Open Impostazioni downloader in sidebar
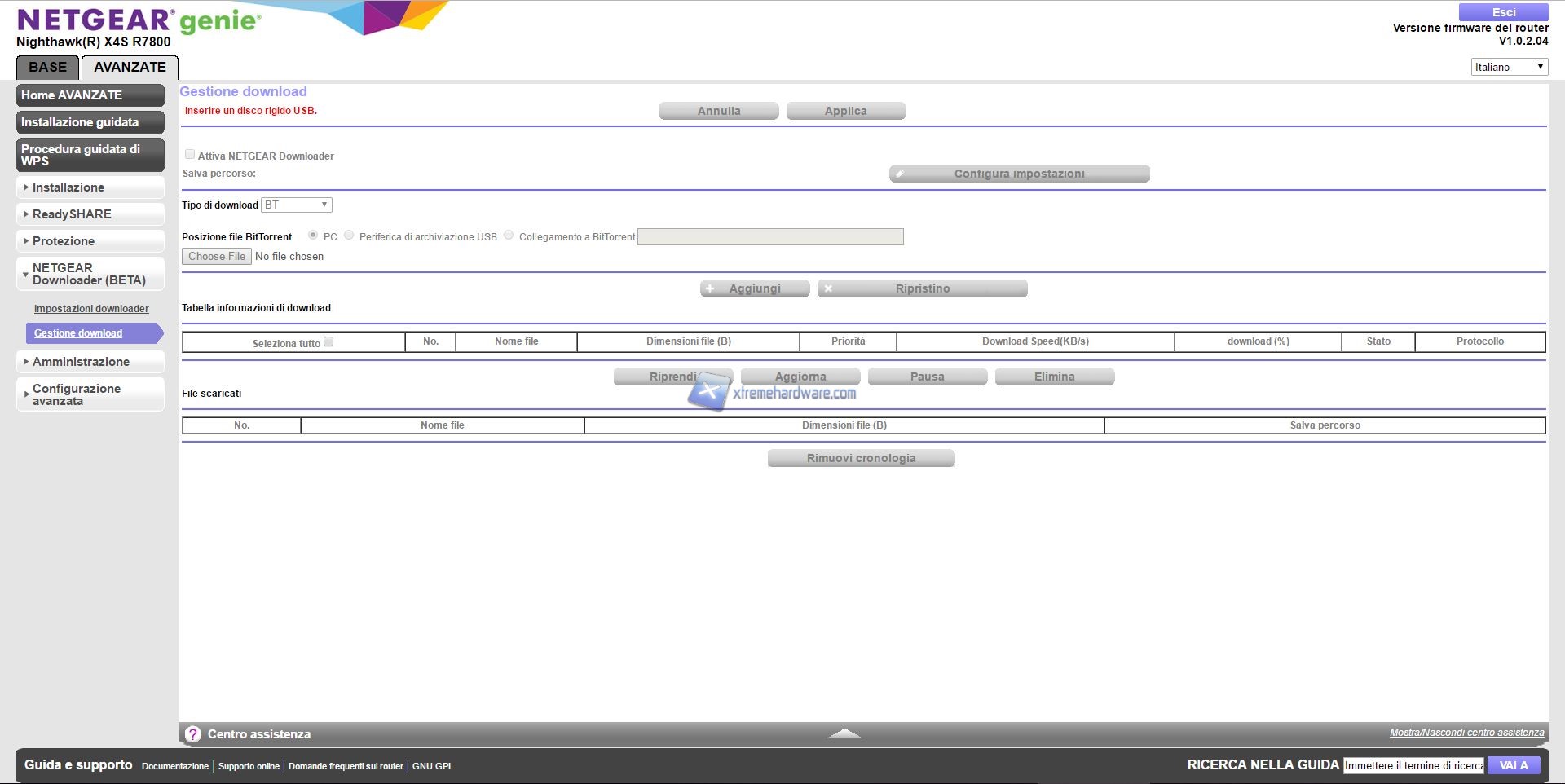The image size is (1565, 784). point(91,309)
